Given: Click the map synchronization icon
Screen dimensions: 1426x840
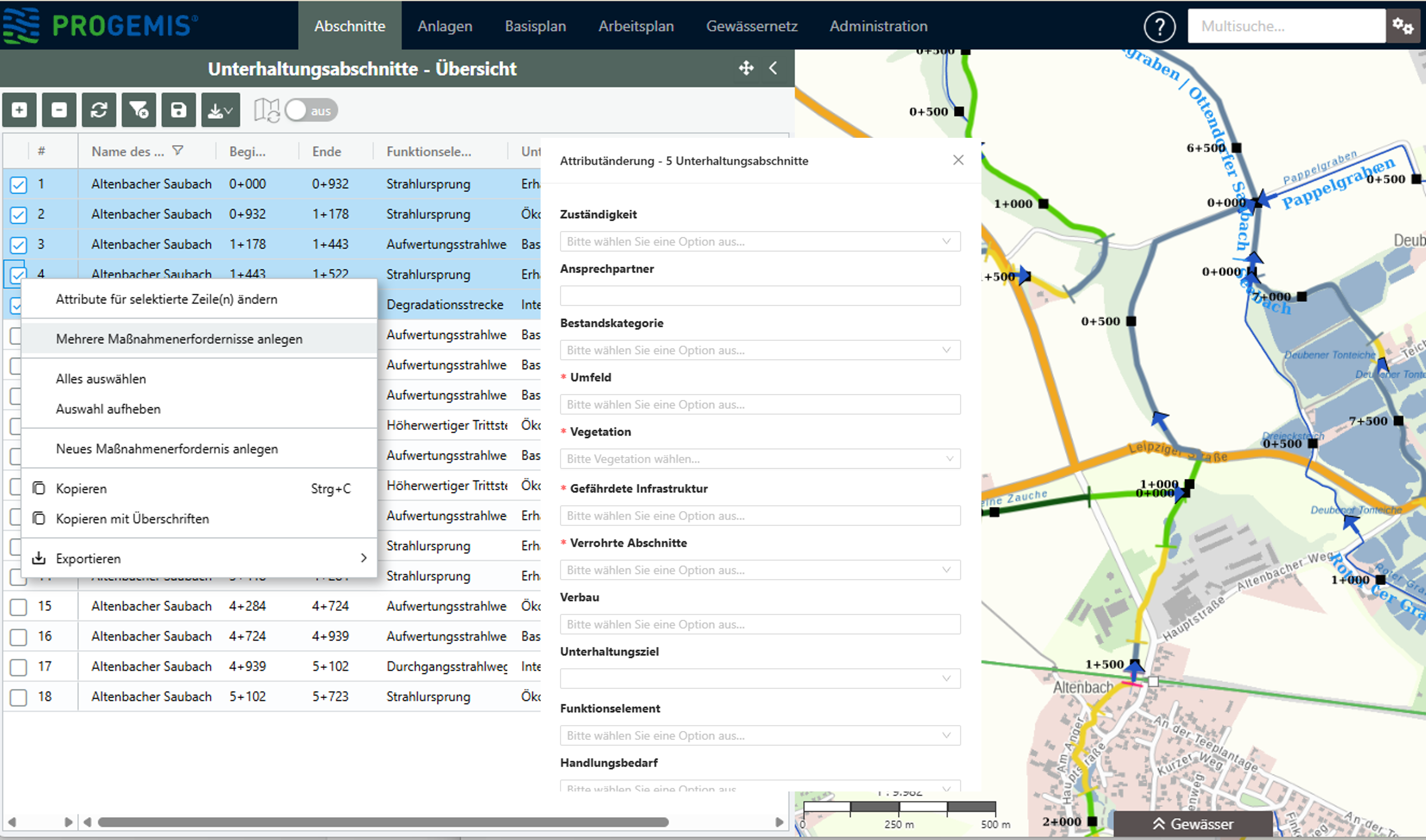Looking at the screenshot, I should click(x=266, y=110).
